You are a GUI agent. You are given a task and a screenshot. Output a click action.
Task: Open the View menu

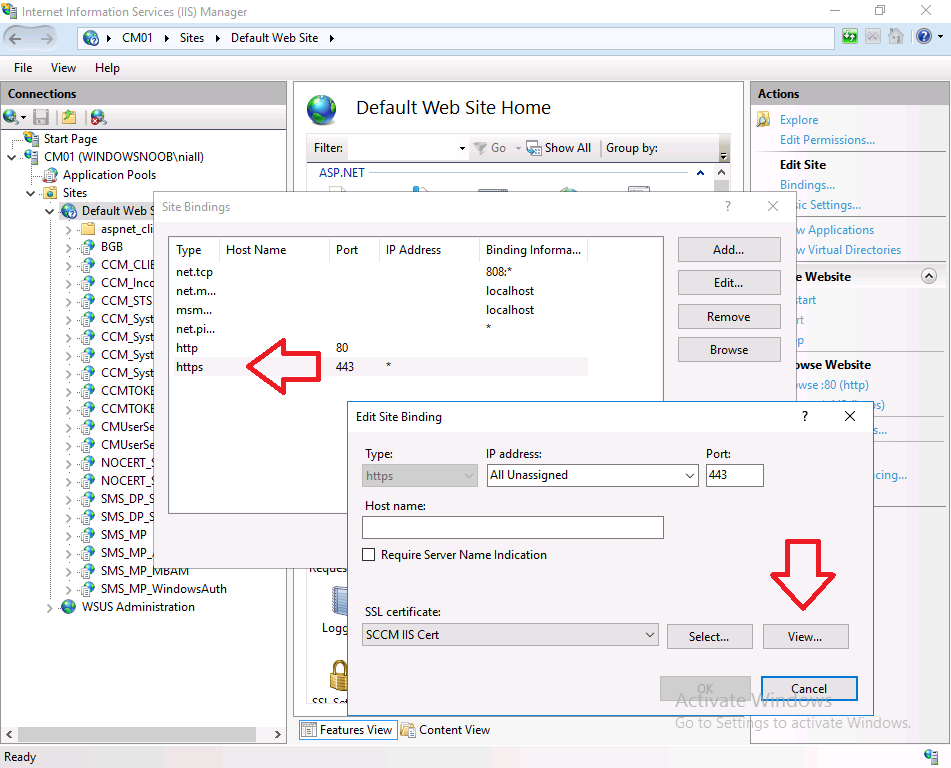[x=63, y=68]
